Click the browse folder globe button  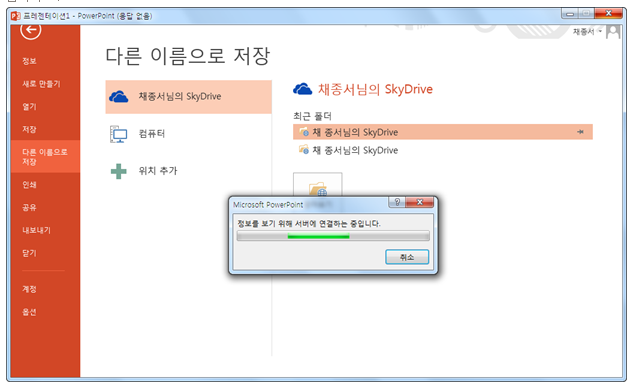pyautogui.click(x=318, y=185)
